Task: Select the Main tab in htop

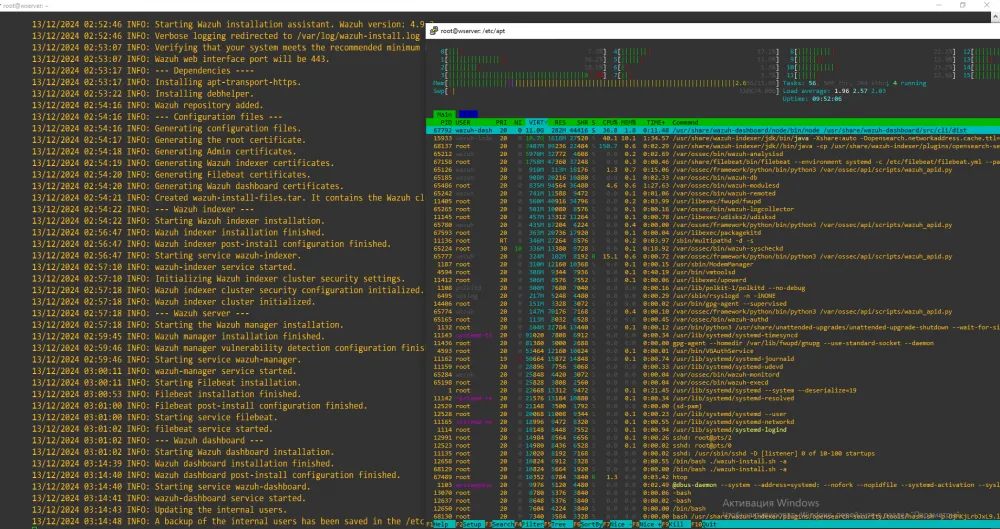Action: coord(445,114)
